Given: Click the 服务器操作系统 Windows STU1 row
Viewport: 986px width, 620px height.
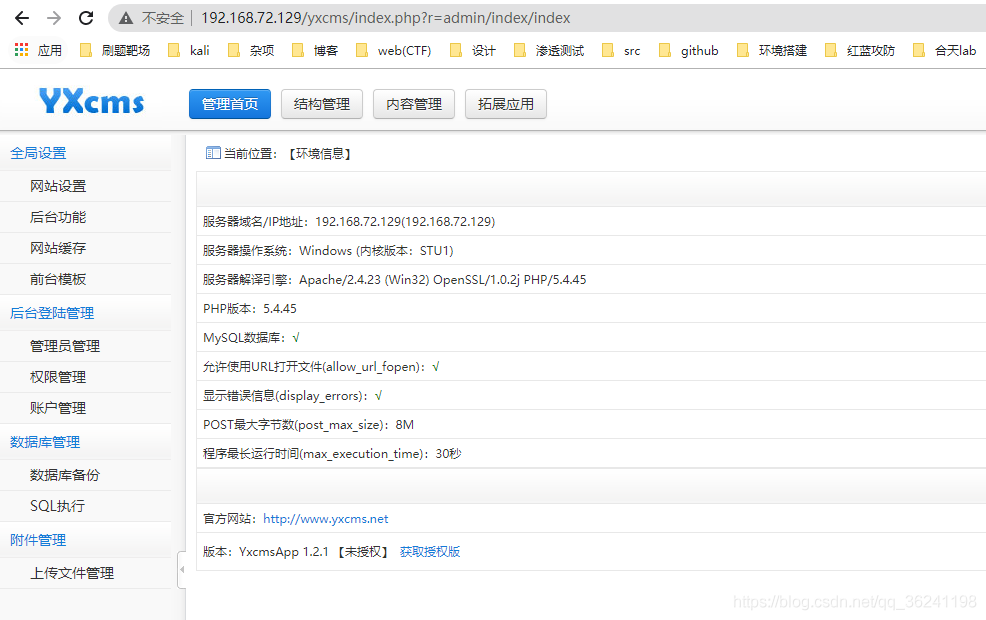Looking at the screenshot, I should (591, 250).
